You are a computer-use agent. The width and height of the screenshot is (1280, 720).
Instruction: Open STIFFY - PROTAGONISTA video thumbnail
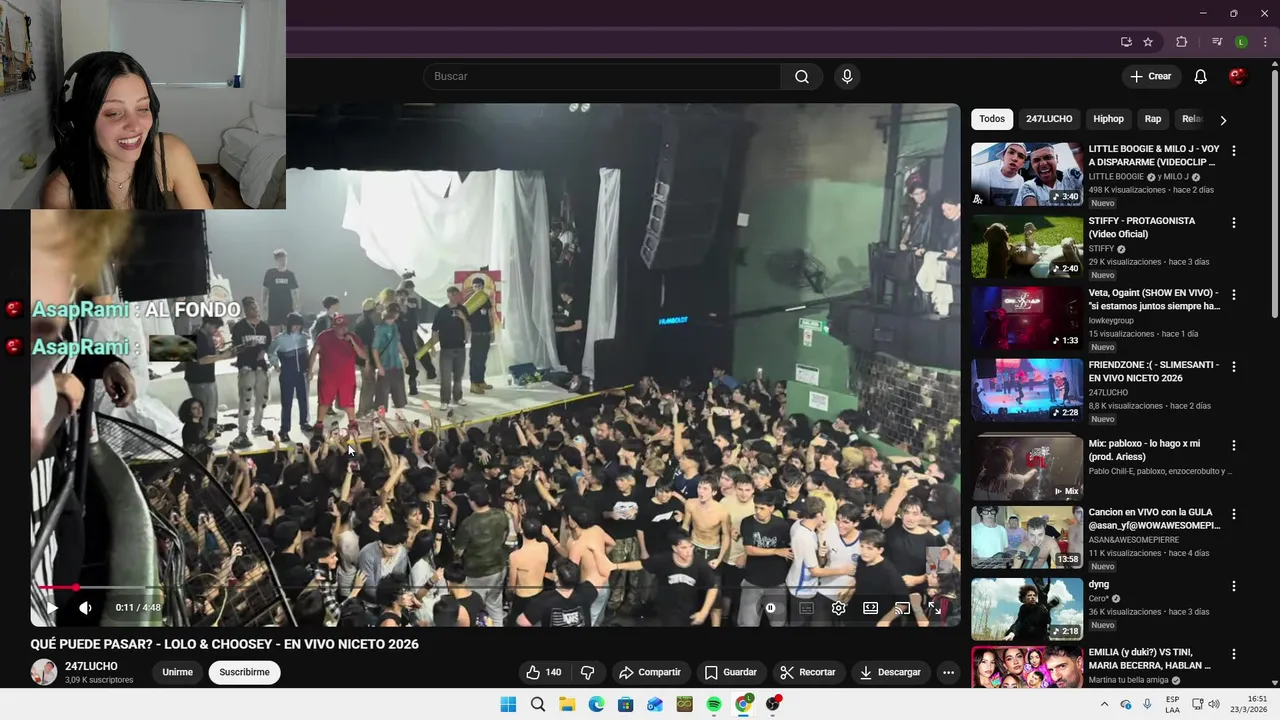pos(1027,246)
